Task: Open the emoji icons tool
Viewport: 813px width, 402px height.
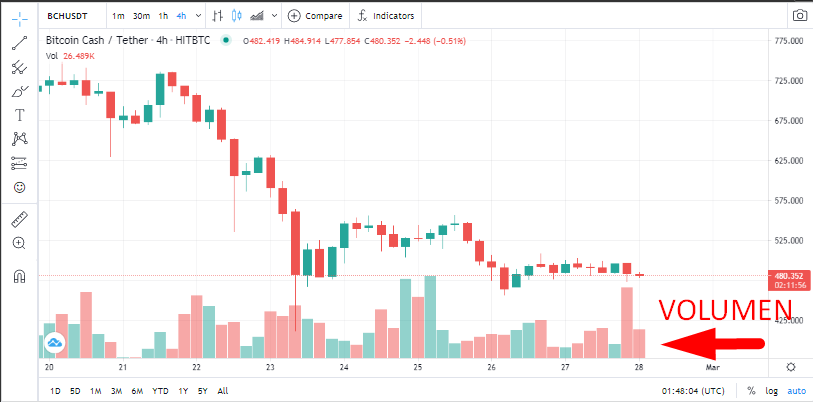Action: coord(20,187)
